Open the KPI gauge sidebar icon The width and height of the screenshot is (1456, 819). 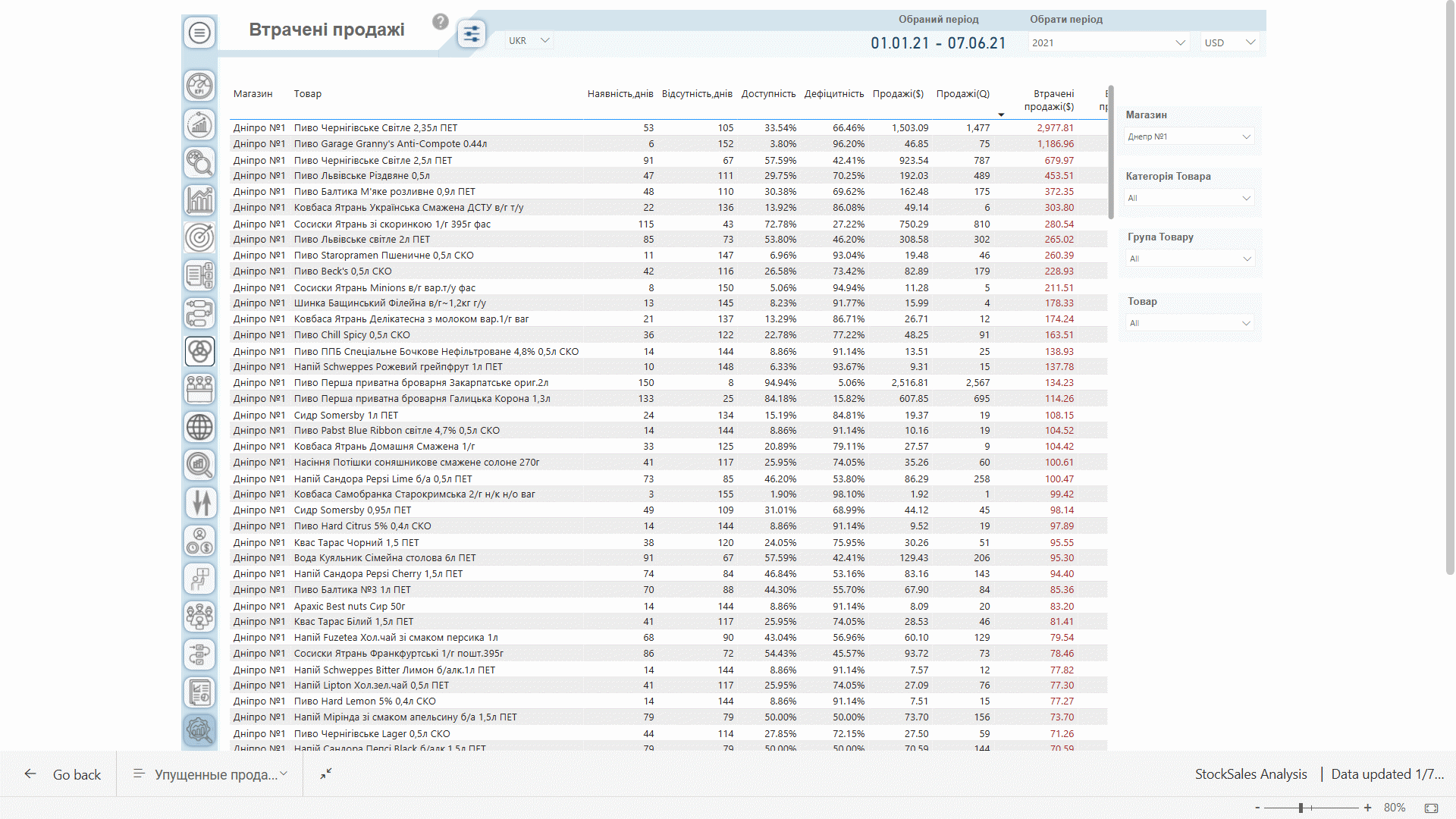[x=199, y=86]
